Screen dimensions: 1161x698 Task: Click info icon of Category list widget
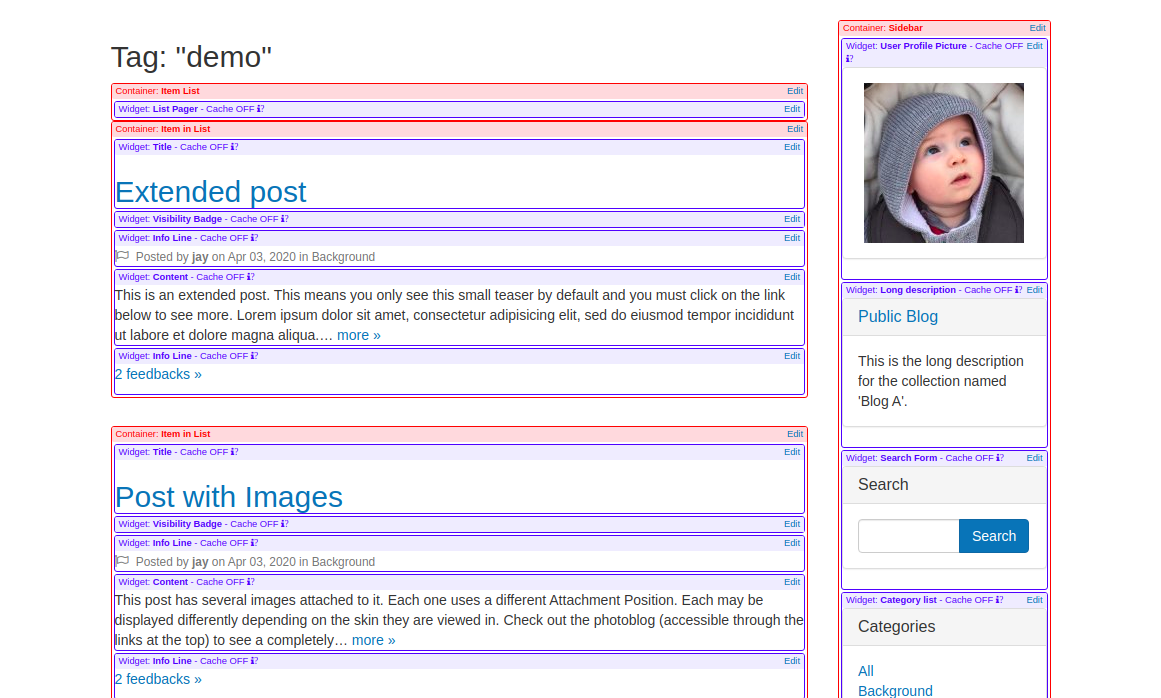pos(1000,600)
